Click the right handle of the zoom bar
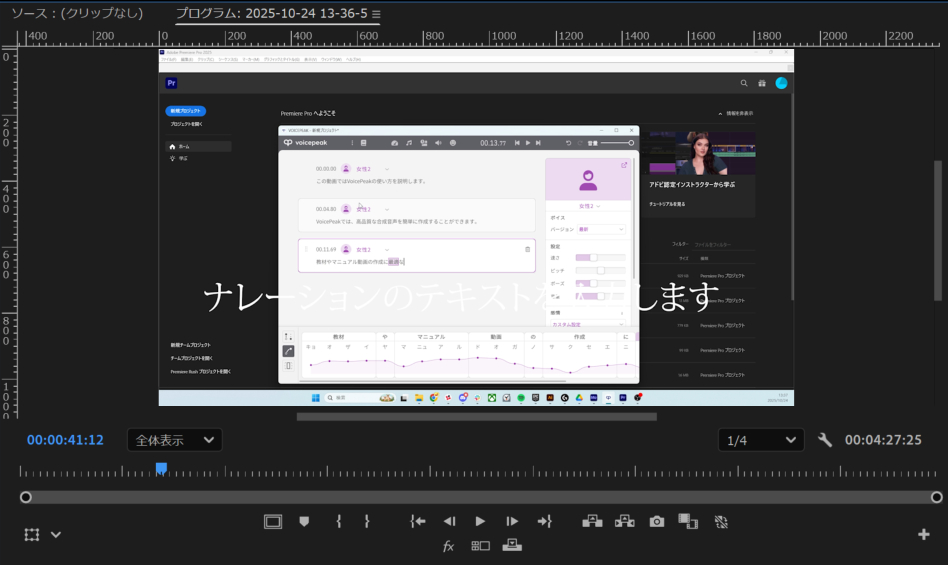 pos(937,497)
